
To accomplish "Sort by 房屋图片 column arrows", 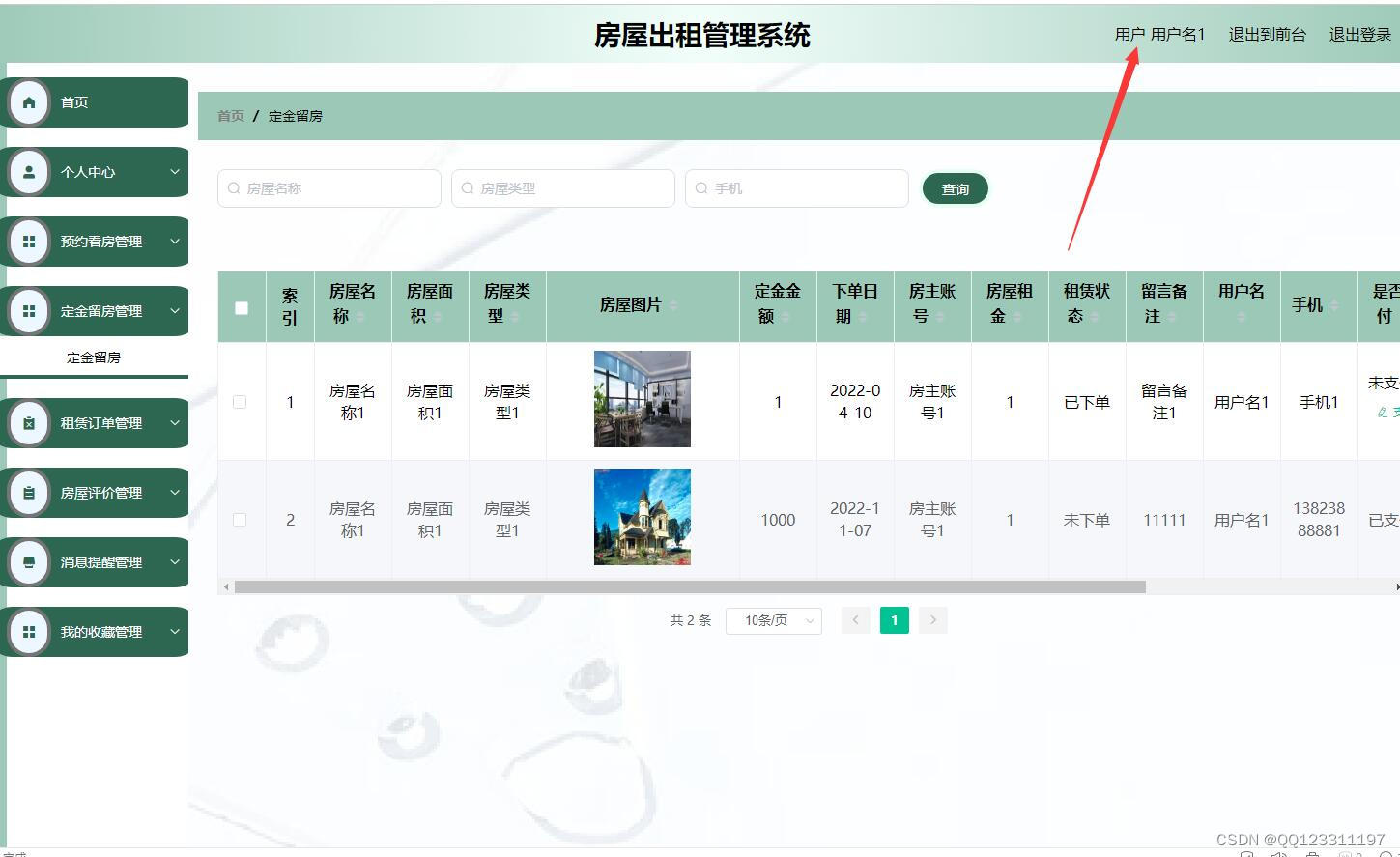I will point(673,305).
